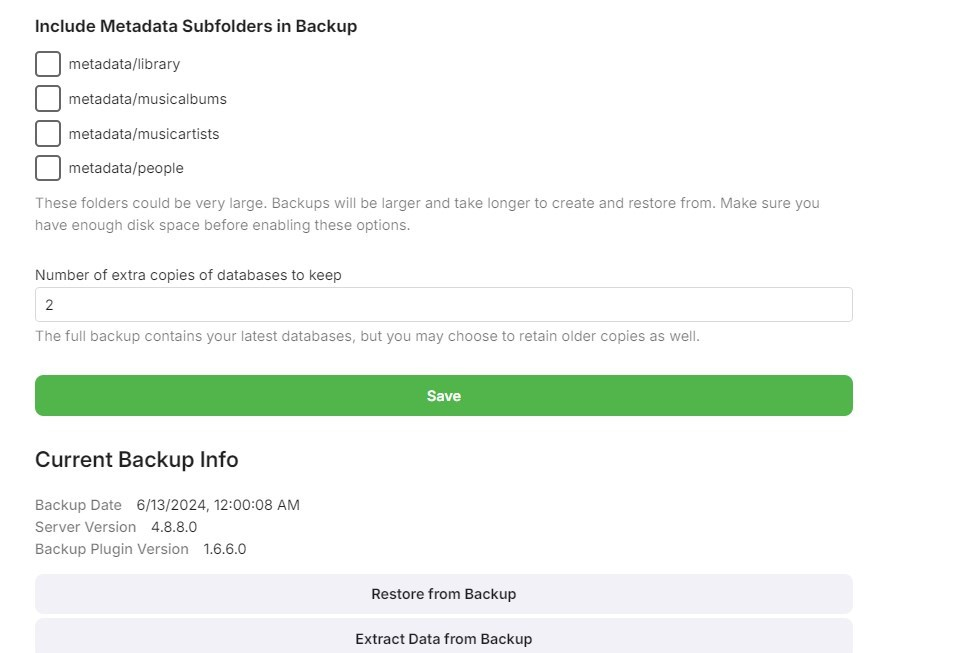
Task: Click the Backup Date value 6/13/2024
Action: click(218, 505)
